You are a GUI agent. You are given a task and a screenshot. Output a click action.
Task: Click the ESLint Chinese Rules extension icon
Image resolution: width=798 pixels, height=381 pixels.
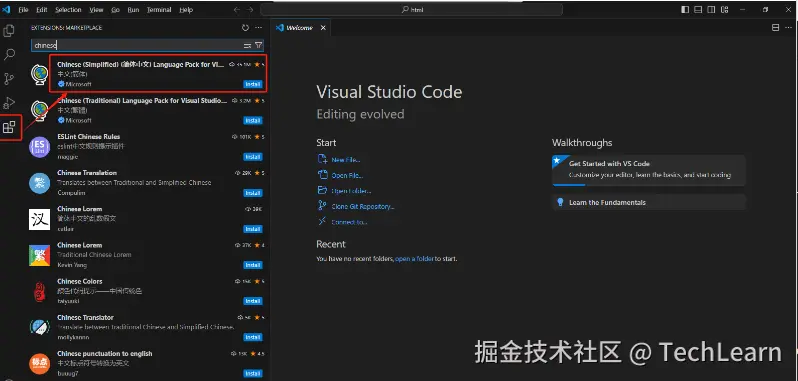tap(40, 147)
